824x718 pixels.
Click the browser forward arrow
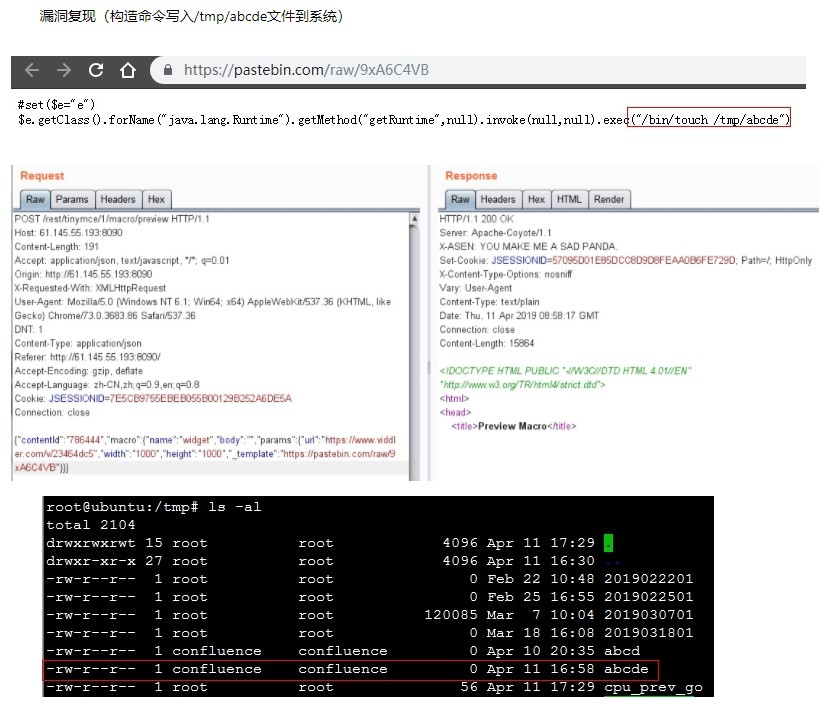click(64, 70)
